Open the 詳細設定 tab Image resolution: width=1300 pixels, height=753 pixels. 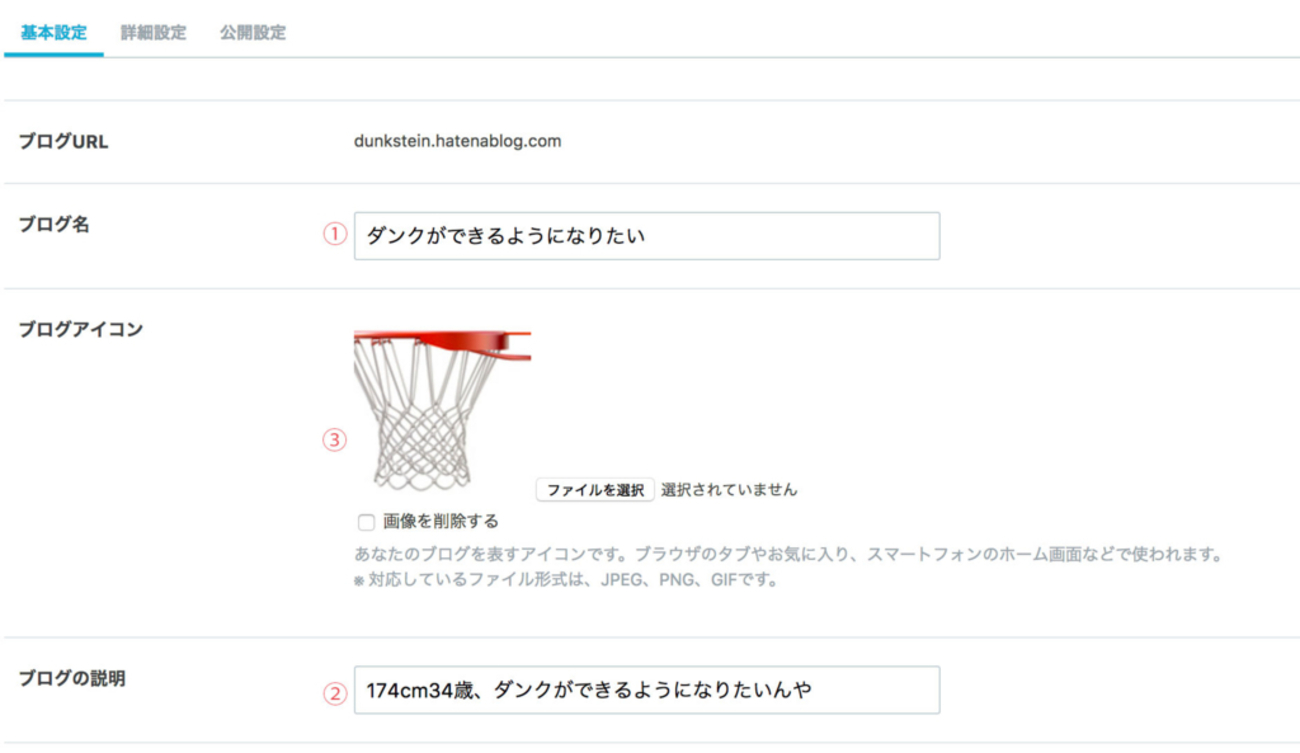tap(153, 33)
